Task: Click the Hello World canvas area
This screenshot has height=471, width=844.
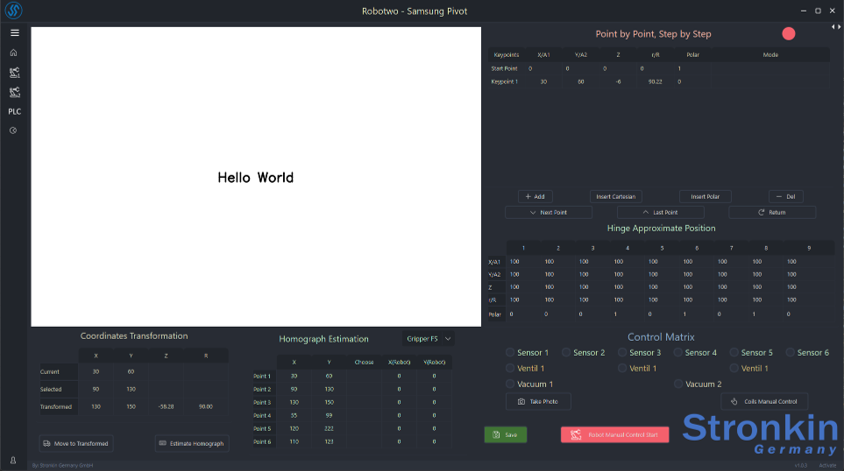Action: (x=256, y=177)
